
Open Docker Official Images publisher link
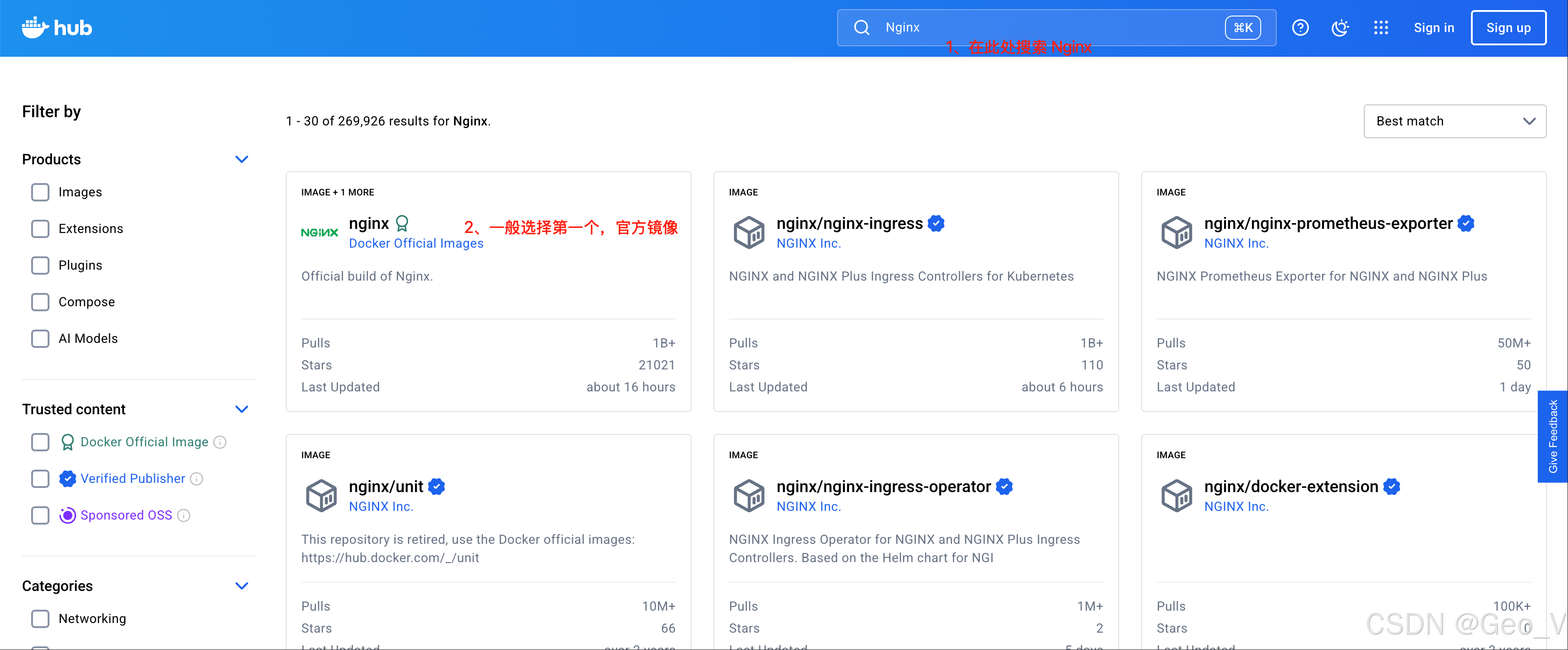coord(416,244)
